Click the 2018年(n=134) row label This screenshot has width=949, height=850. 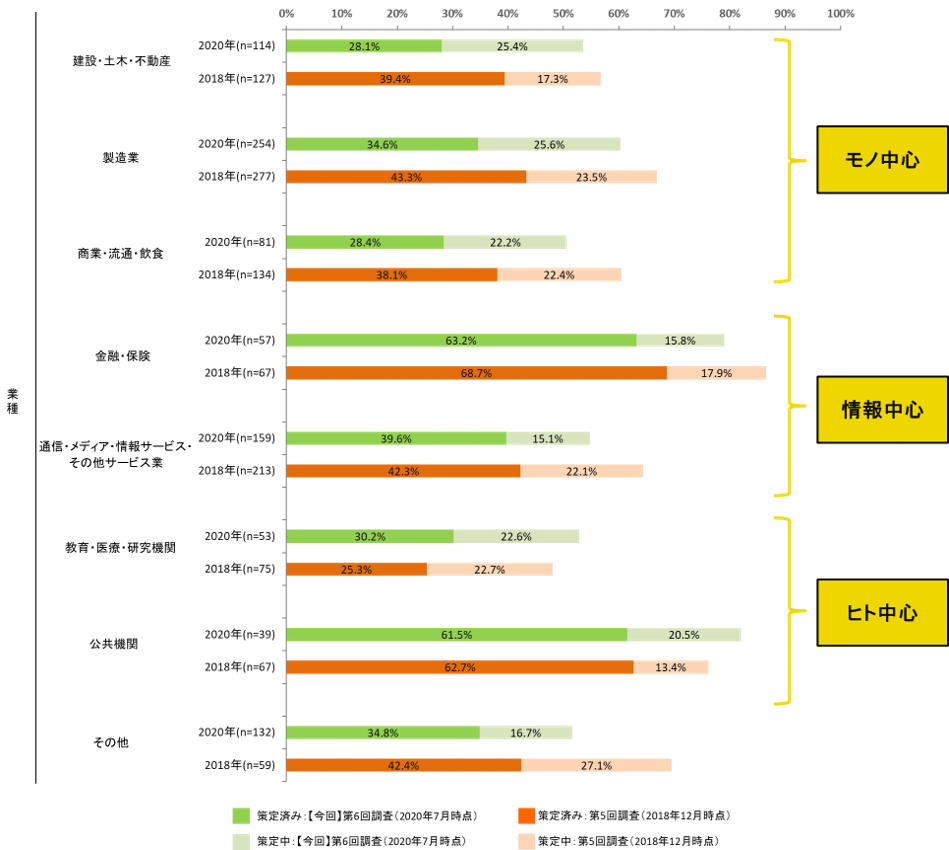click(x=237, y=275)
